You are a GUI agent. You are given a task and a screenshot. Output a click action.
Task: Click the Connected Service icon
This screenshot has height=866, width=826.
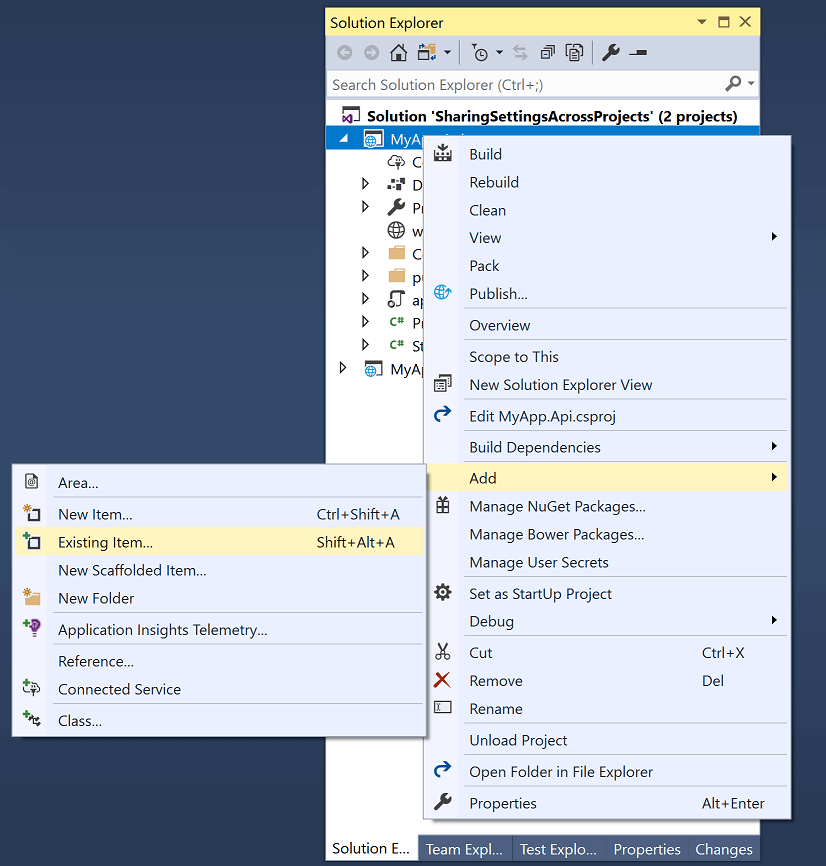point(31,688)
